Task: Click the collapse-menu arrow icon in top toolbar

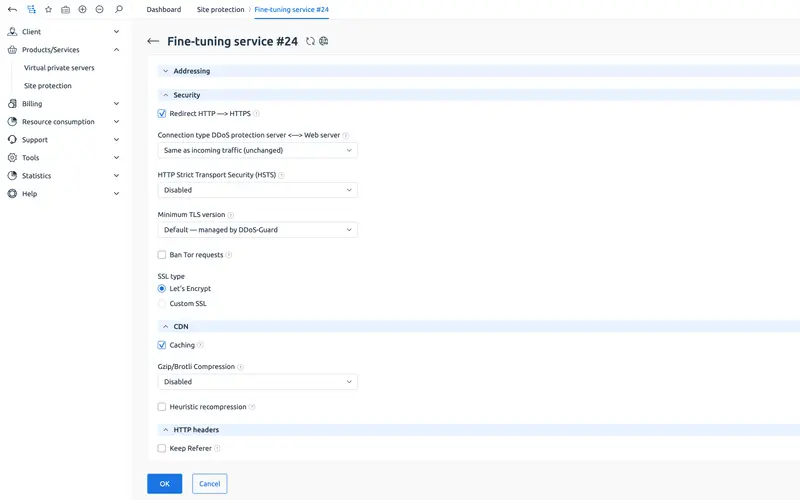Action: click(12, 9)
